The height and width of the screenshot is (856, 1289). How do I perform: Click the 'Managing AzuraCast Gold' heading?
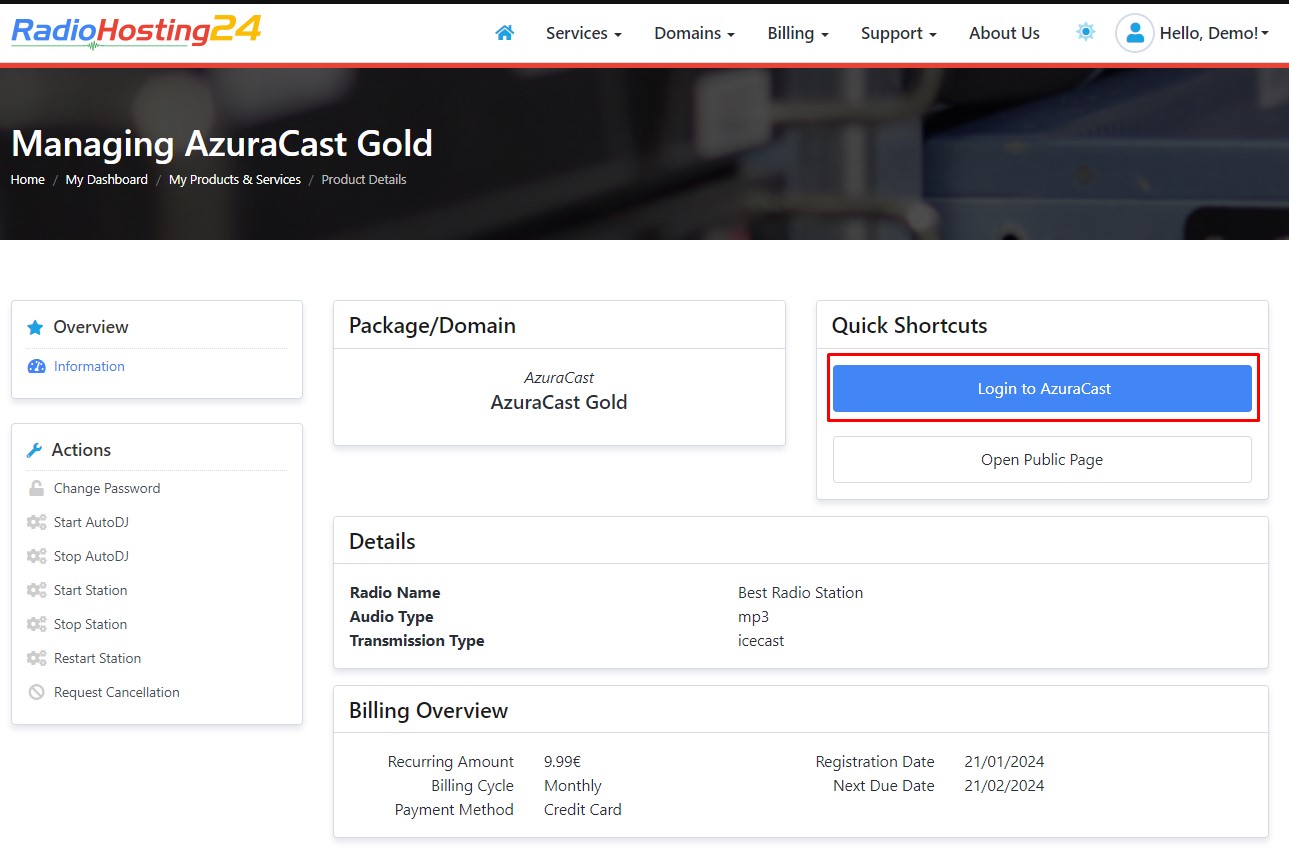(x=222, y=144)
